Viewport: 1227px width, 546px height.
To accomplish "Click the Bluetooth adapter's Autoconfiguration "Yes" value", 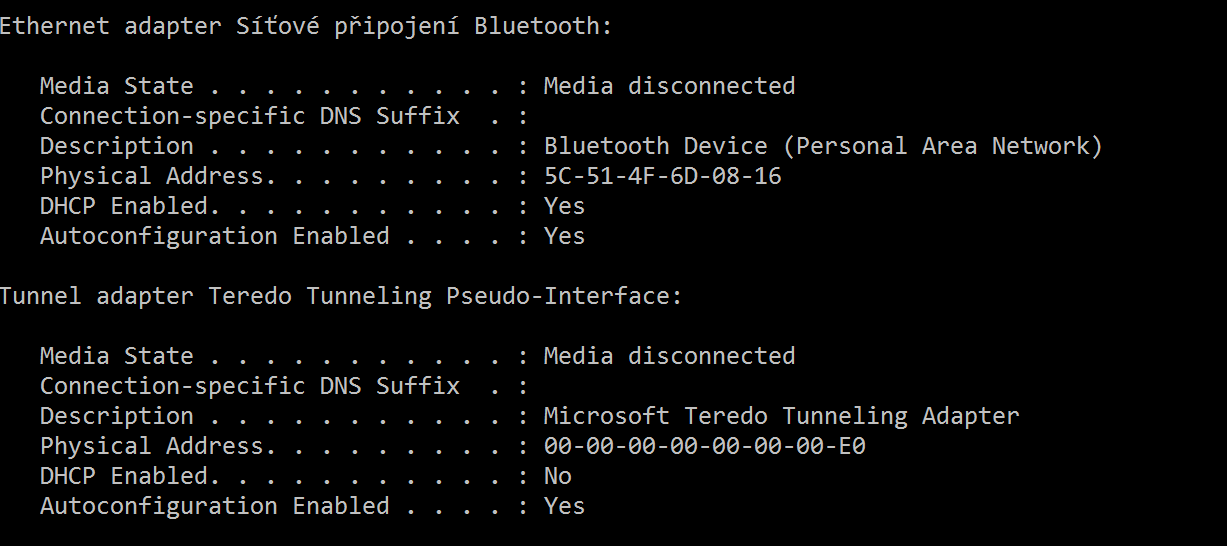I will tap(564, 237).
